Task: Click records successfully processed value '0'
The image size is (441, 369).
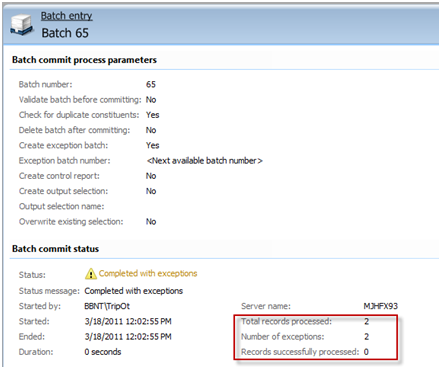Action: [x=366, y=352]
